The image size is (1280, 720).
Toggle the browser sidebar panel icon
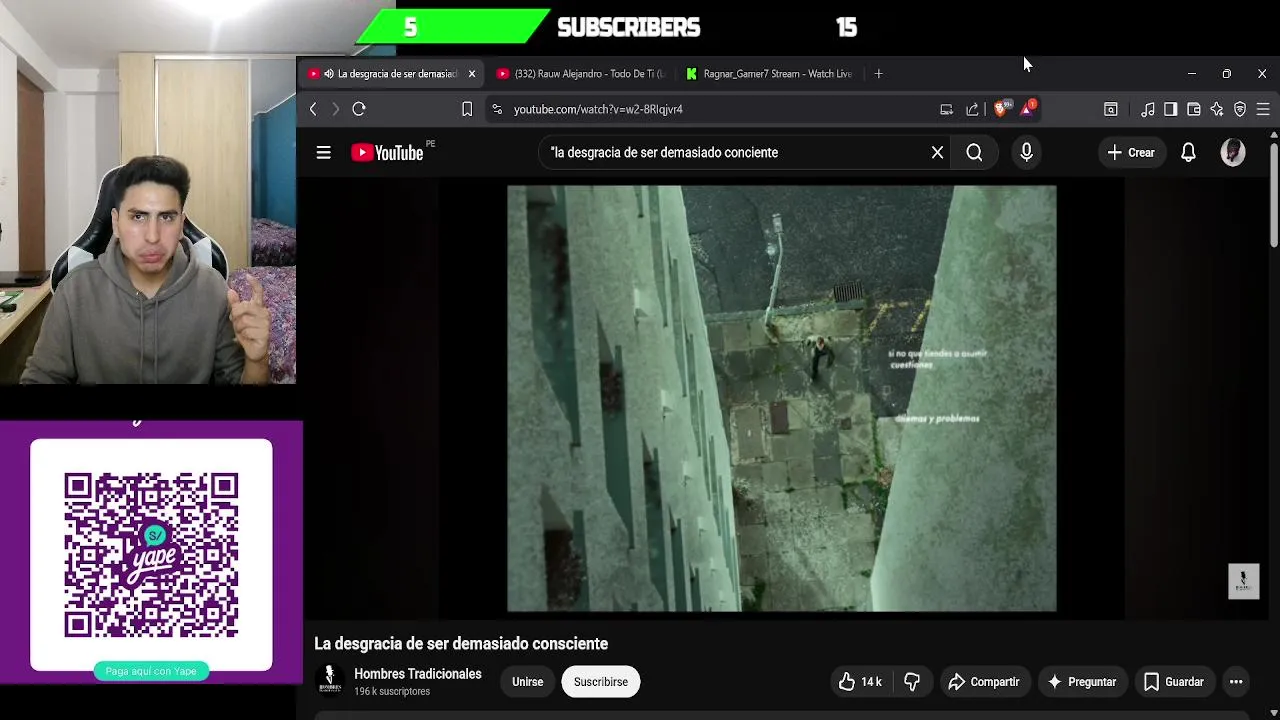pos(1170,109)
